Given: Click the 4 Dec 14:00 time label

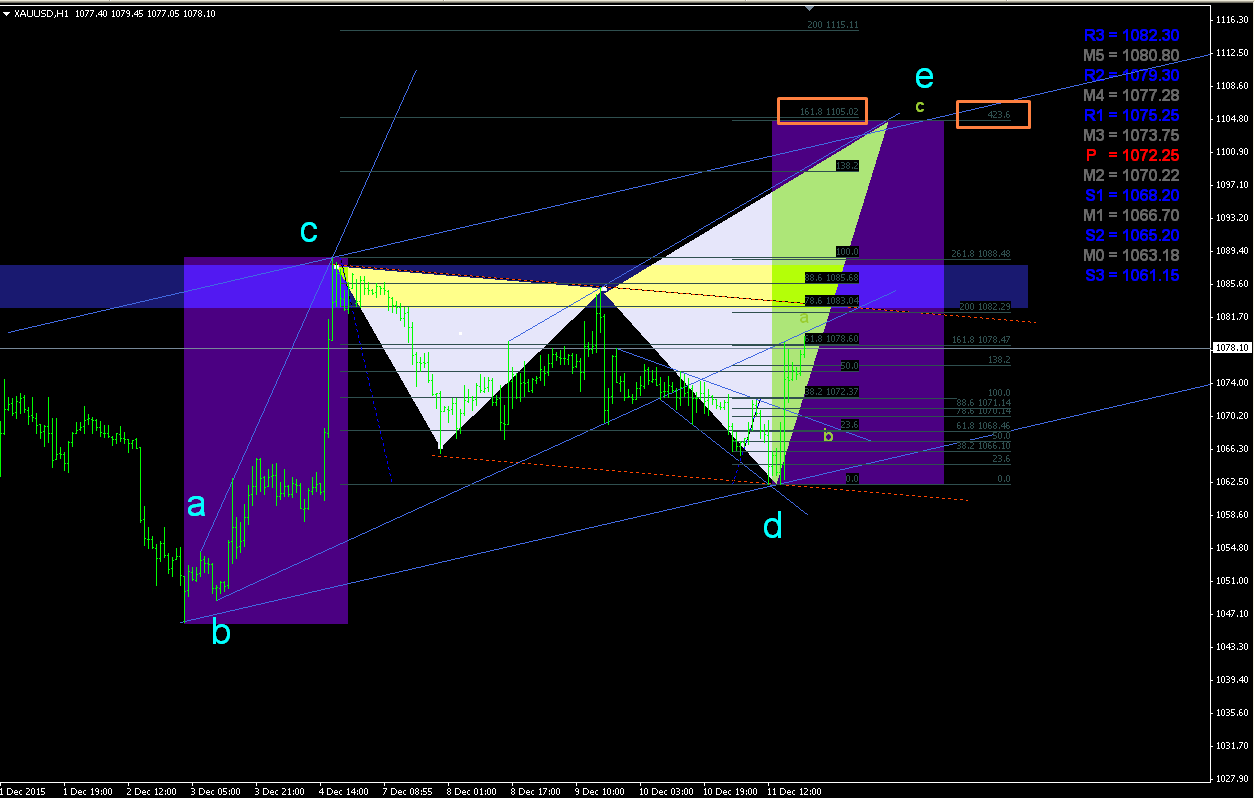Looking at the screenshot, I should tap(345, 791).
